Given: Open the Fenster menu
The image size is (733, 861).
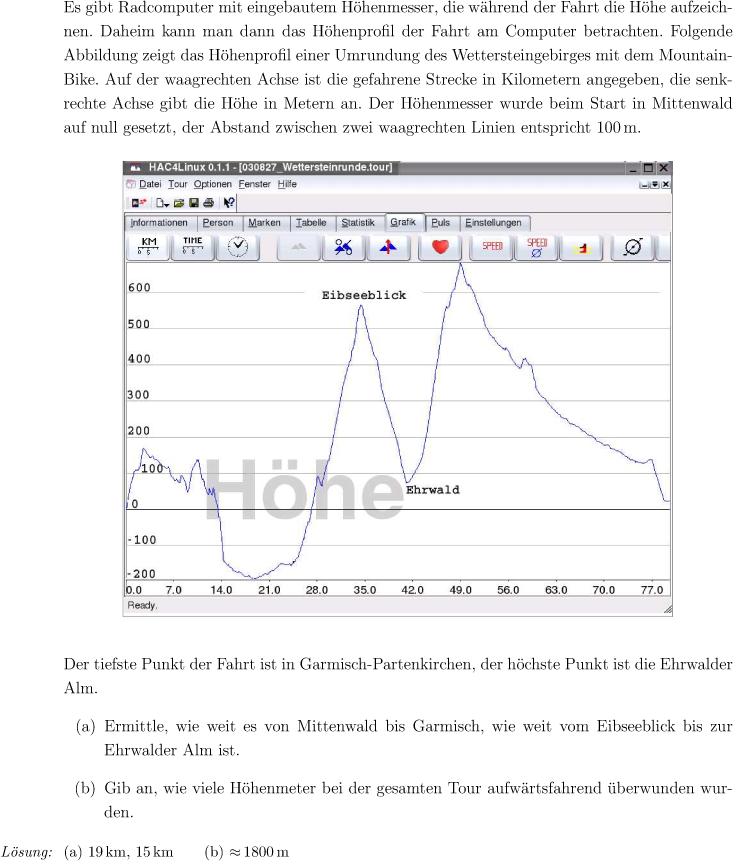Looking at the screenshot, I should tap(254, 184).
